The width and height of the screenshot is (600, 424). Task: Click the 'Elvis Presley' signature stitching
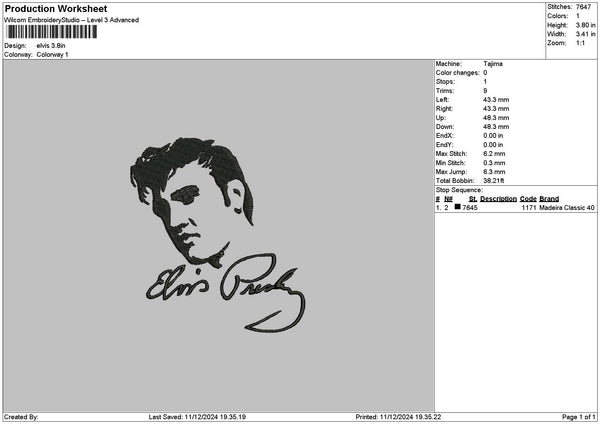pos(226,293)
